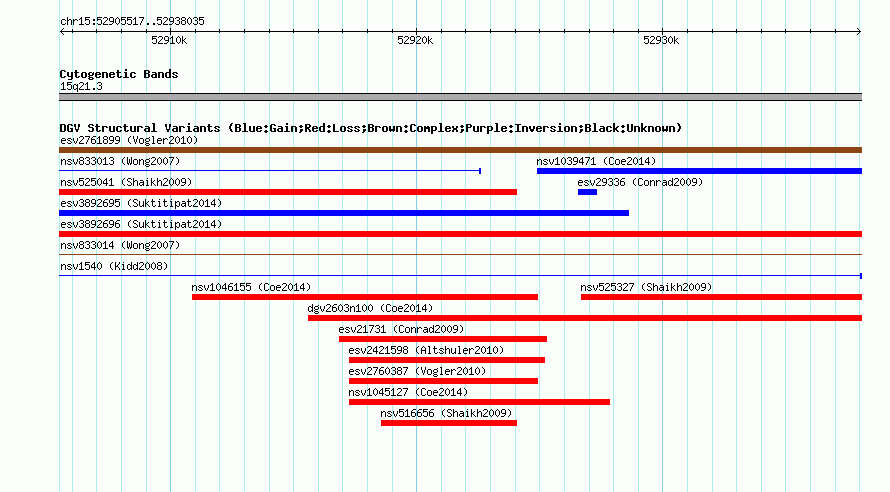Select the brown esv2761899 complex variant bar
The image size is (890, 492).
(460, 150)
